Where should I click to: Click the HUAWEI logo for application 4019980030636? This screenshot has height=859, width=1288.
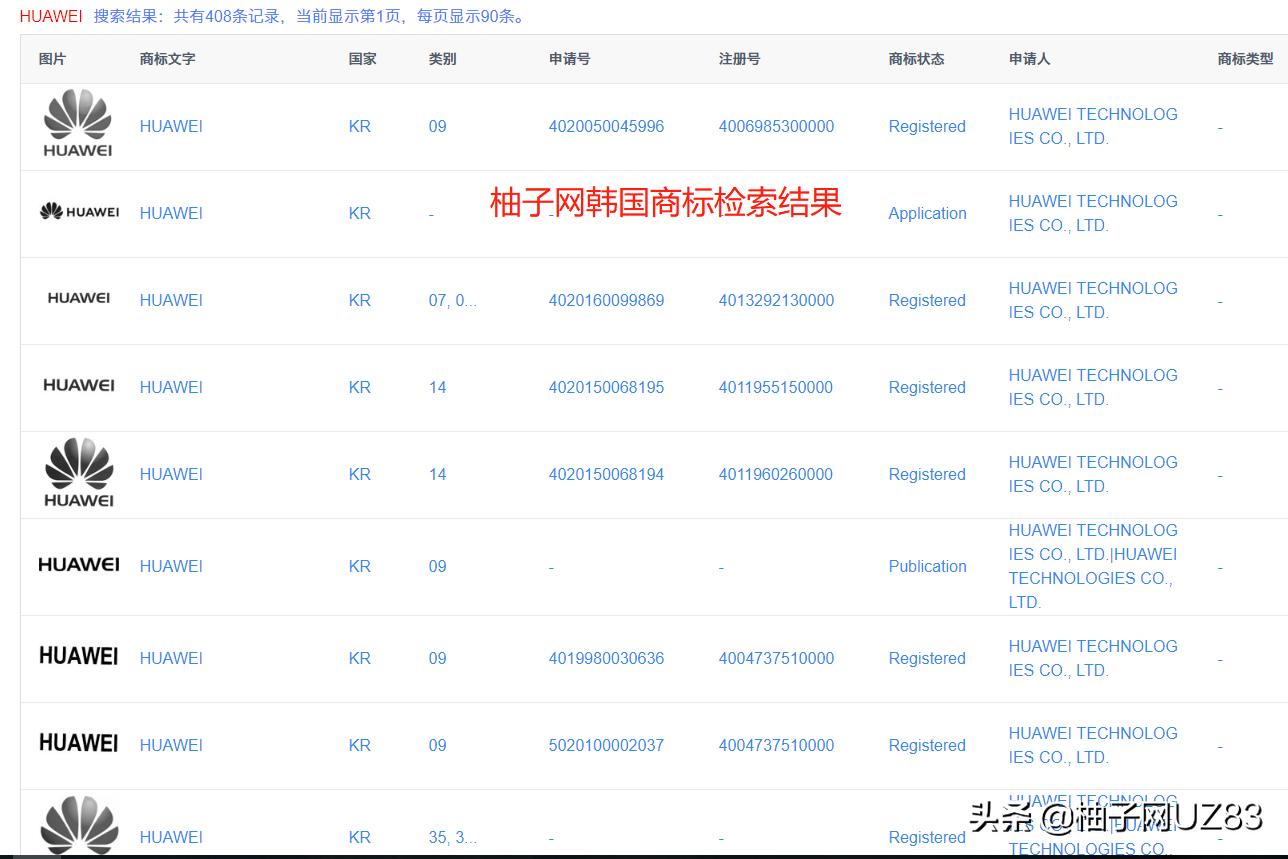pyautogui.click(x=79, y=656)
